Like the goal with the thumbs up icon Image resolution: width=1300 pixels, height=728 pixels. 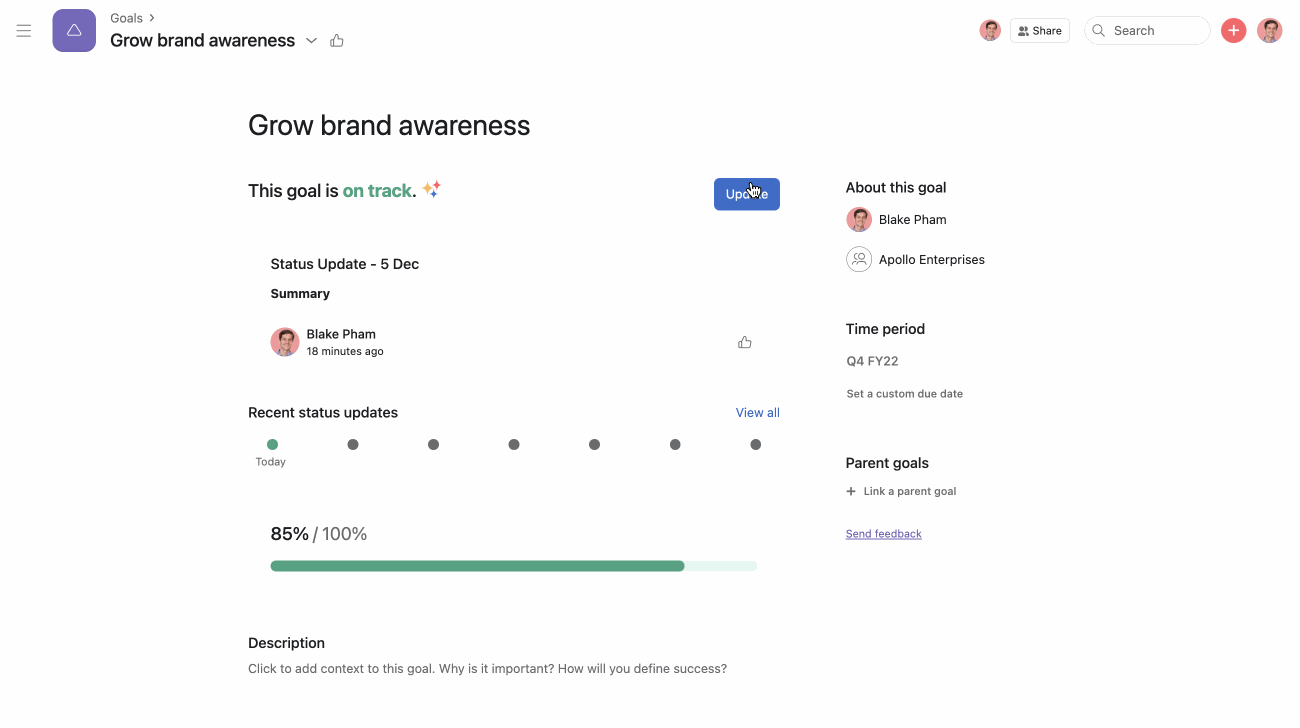pos(336,39)
